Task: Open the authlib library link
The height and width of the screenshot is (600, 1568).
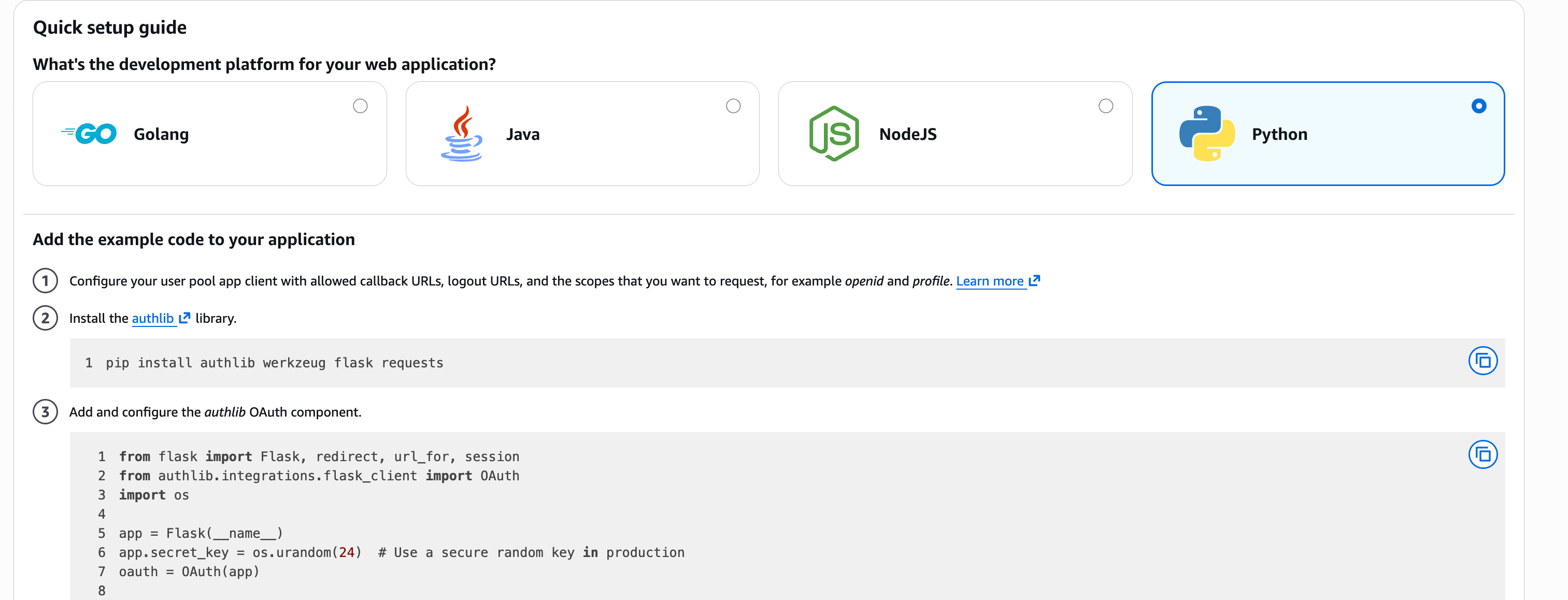Action: [x=152, y=318]
